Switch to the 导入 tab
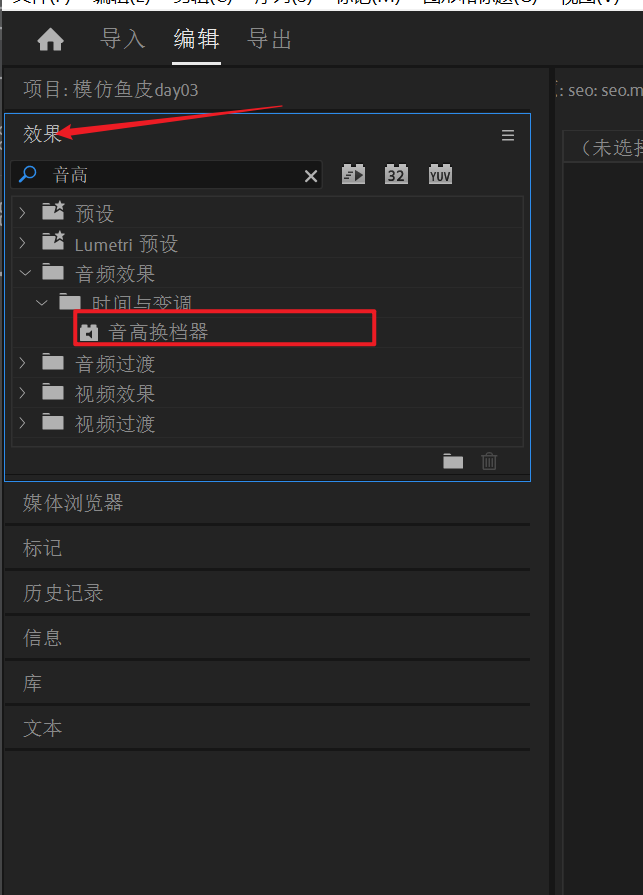The image size is (643, 895). coord(123,39)
